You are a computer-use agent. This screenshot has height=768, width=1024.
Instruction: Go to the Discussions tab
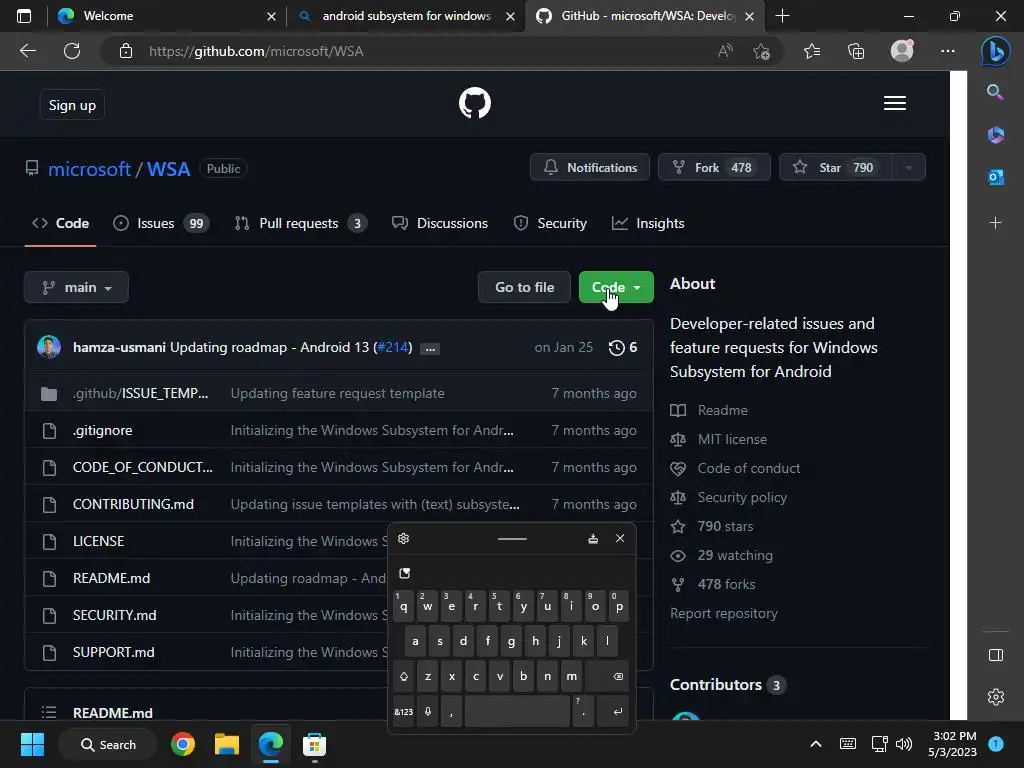(440, 223)
